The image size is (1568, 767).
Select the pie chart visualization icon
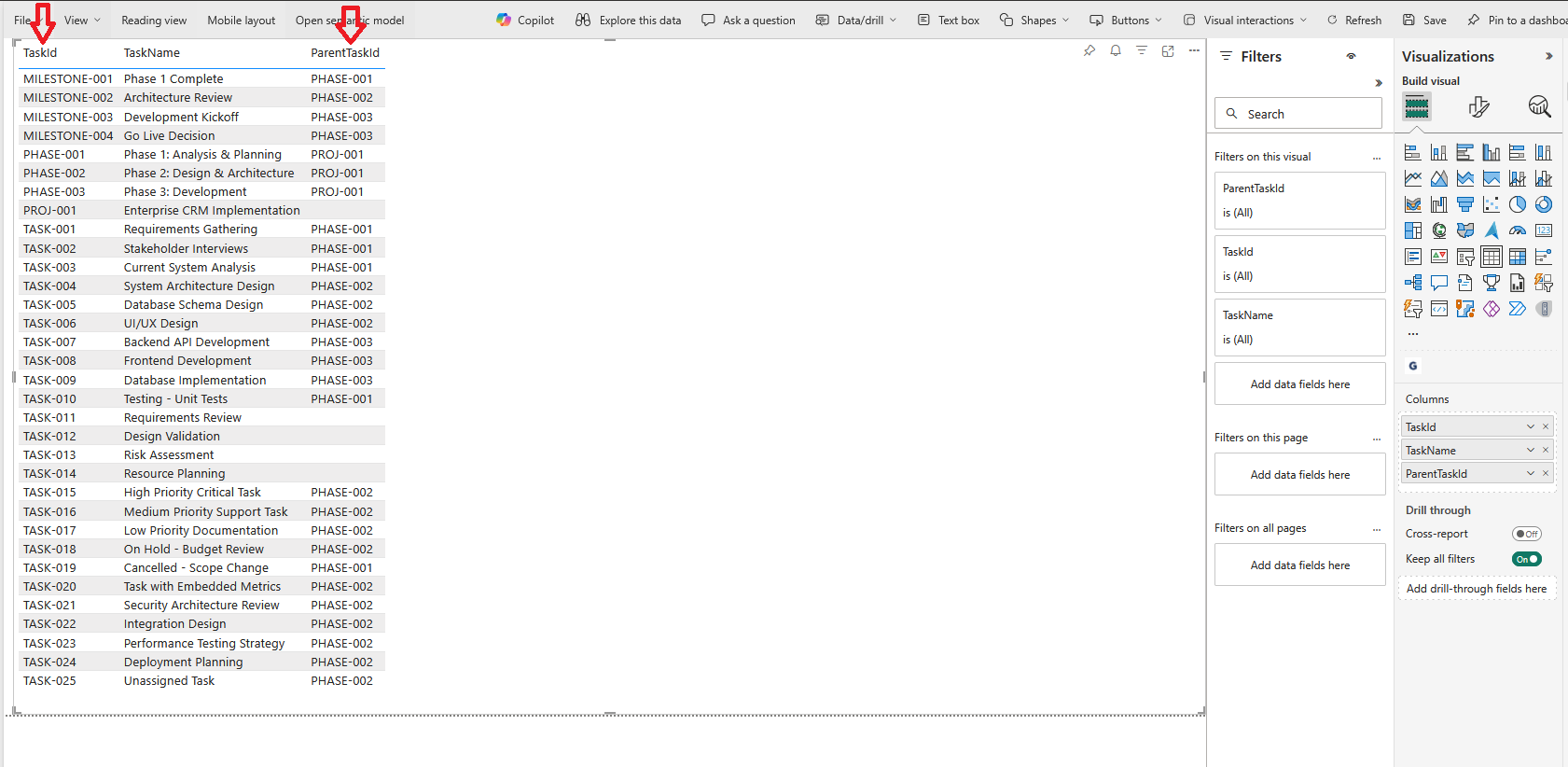click(1518, 204)
